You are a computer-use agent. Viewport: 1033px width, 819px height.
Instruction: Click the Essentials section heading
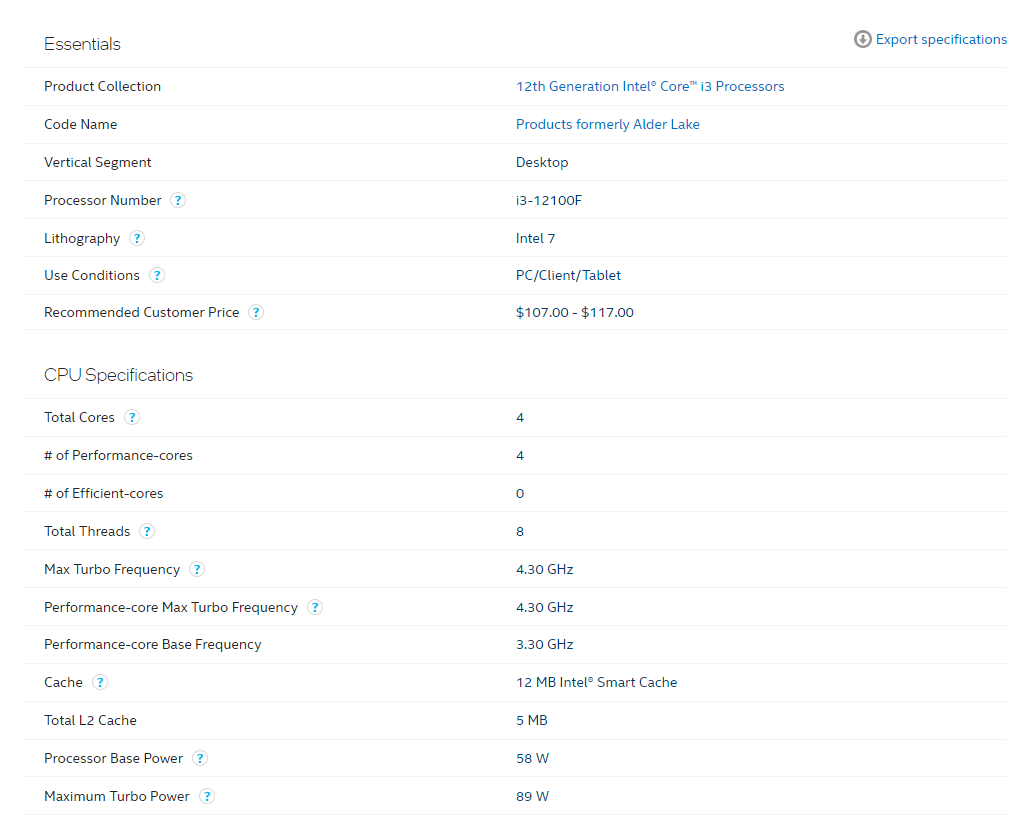(x=82, y=44)
